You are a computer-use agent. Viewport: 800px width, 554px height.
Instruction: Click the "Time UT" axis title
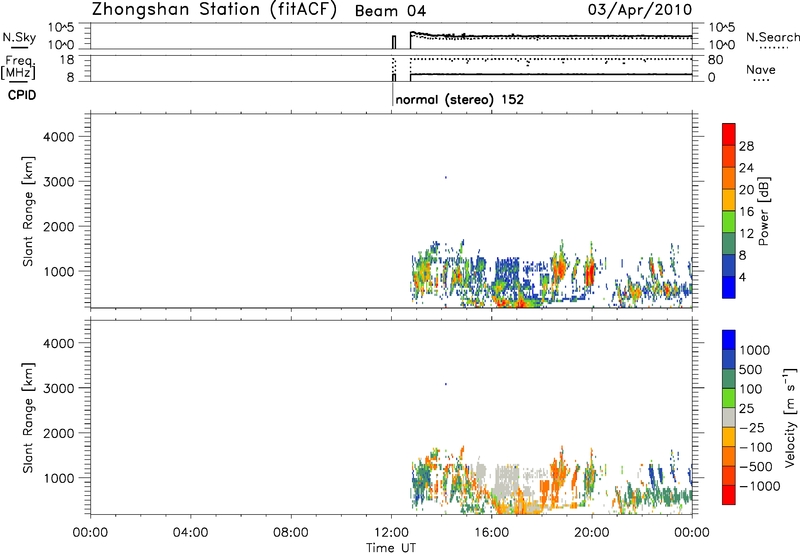coord(391,548)
